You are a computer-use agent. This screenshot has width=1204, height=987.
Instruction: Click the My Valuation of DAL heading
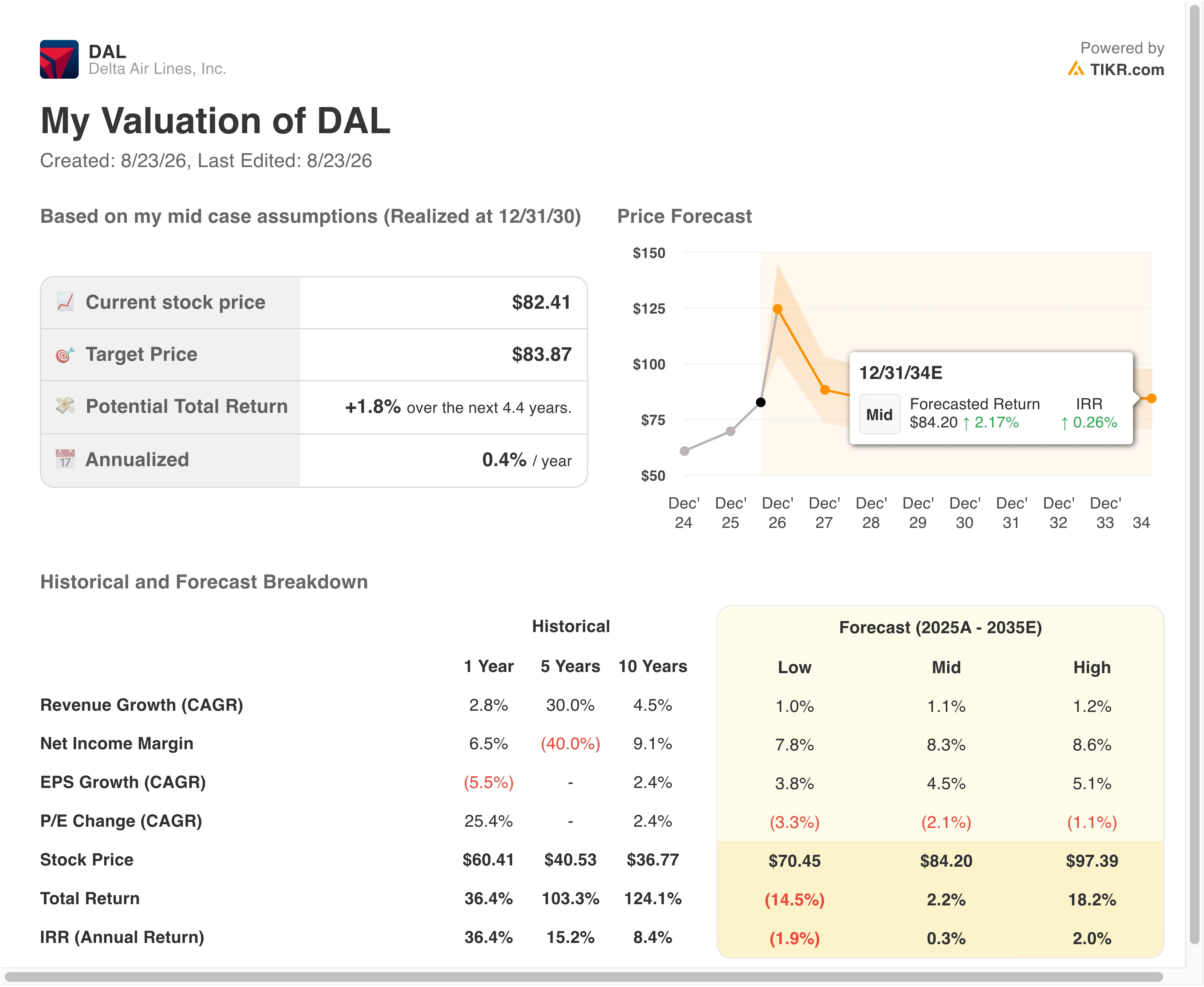click(x=215, y=121)
